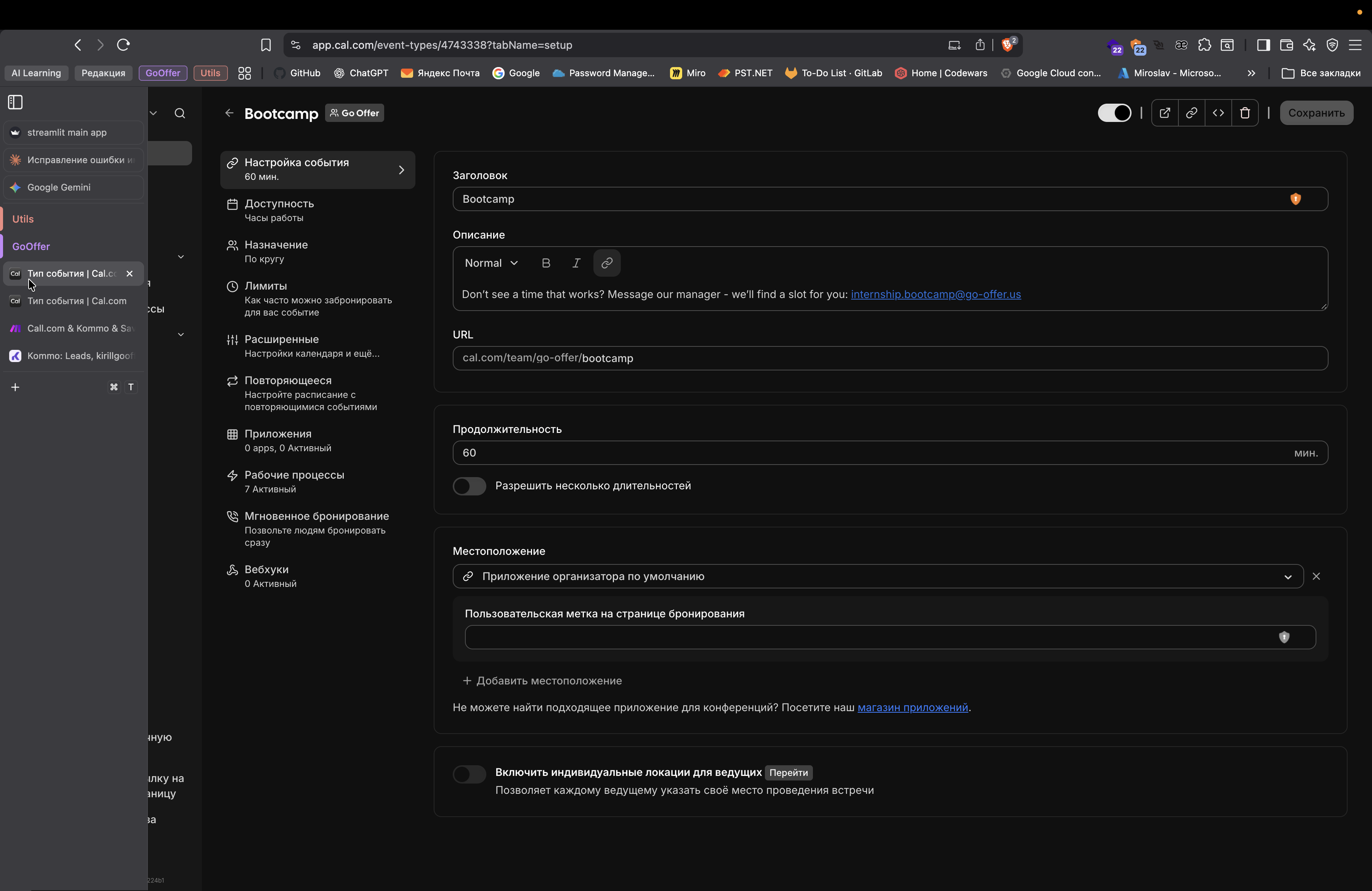Go back with arrow next to Bootcamp
Image resolution: width=1372 pixels, height=891 pixels.
point(229,113)
